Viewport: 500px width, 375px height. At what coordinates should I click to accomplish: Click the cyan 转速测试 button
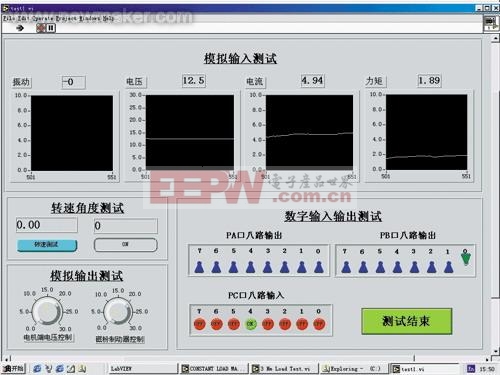point(47,245)
